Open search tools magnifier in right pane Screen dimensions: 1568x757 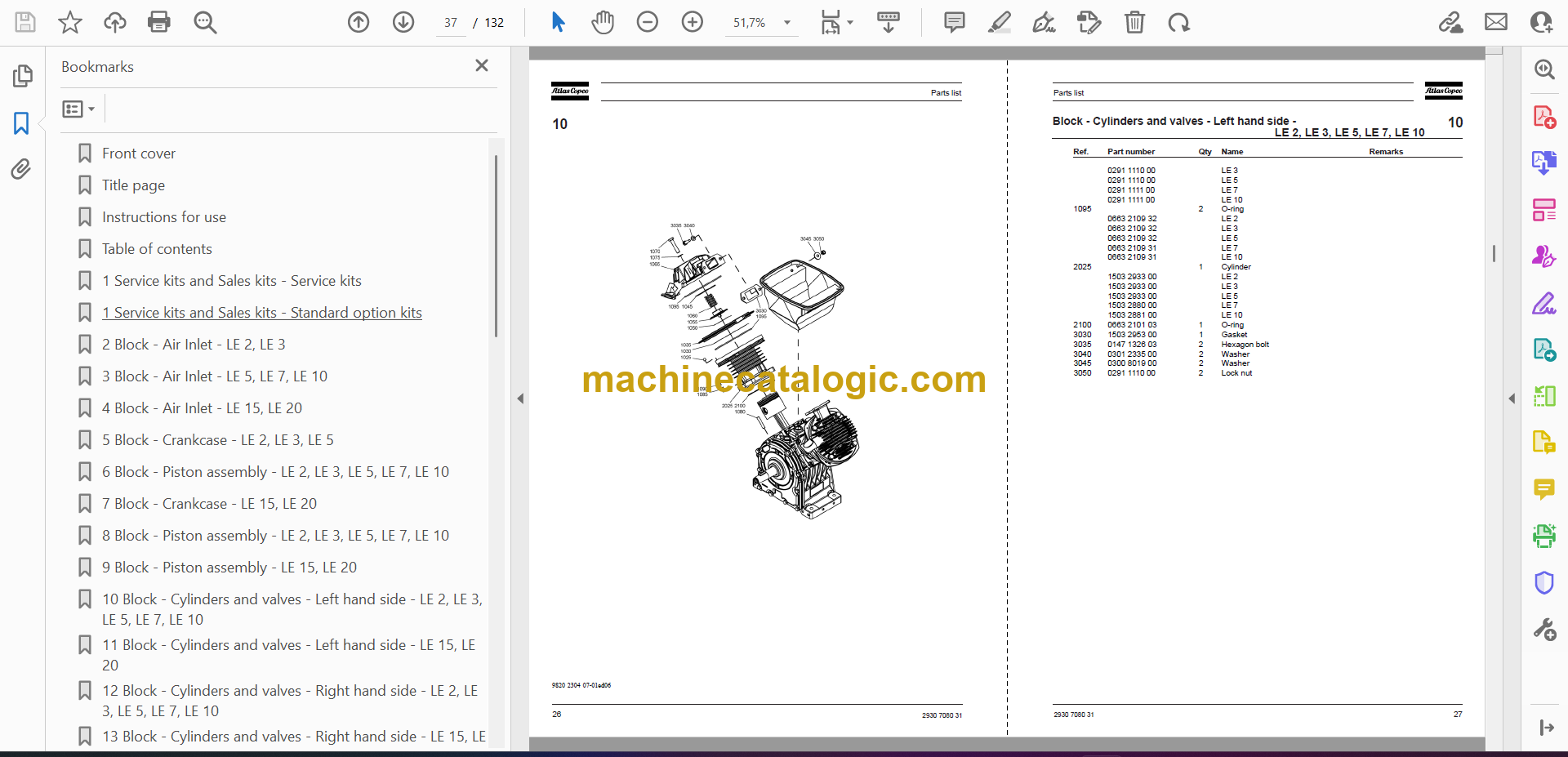point(1543,69)
